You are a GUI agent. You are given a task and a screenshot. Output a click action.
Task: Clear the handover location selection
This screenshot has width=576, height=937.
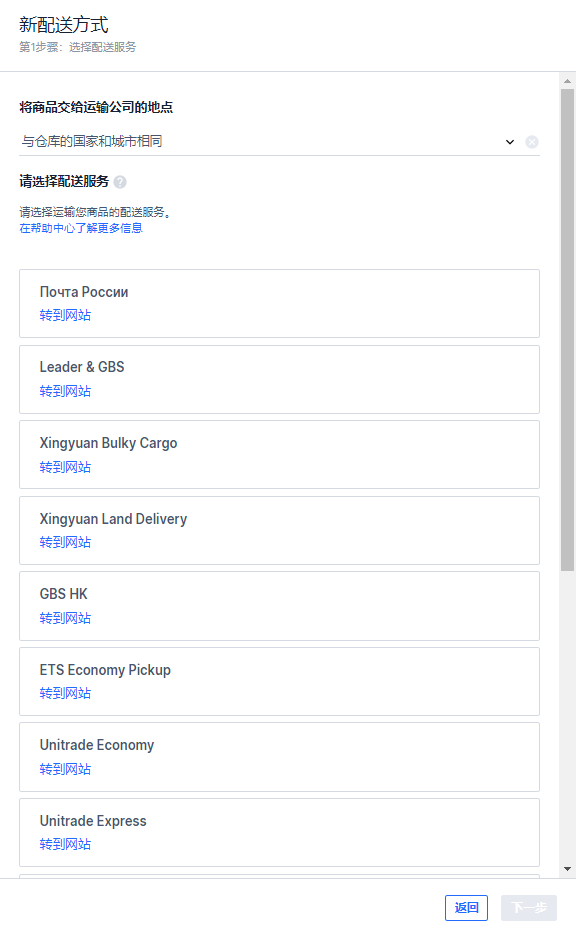coord(532,142)
